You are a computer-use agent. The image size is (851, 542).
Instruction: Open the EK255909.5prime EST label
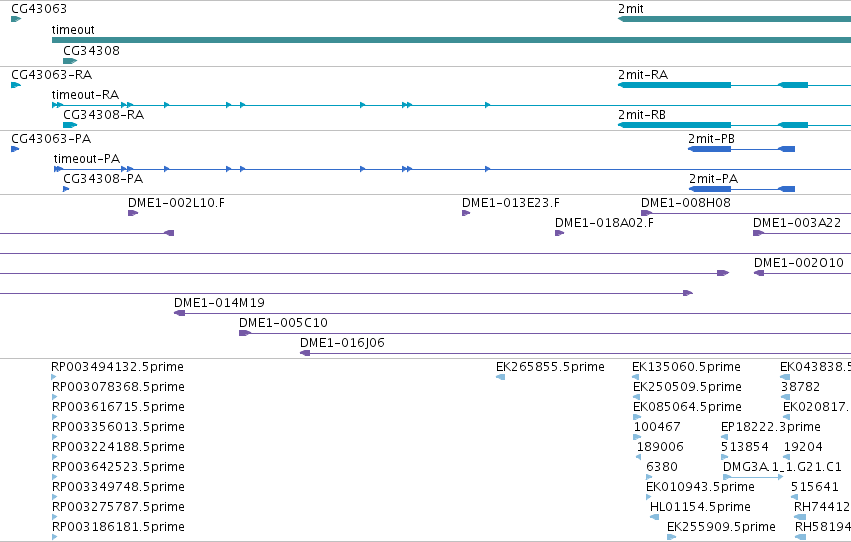(x=721, y=527)
